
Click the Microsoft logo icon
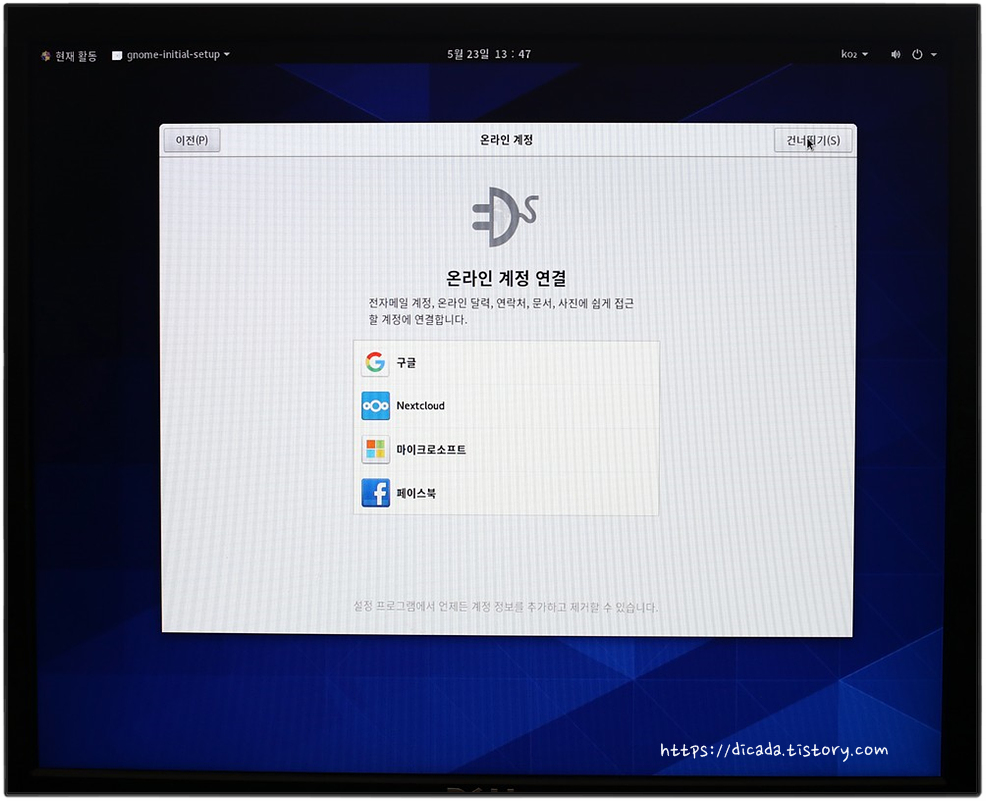(x=375, y=450)
